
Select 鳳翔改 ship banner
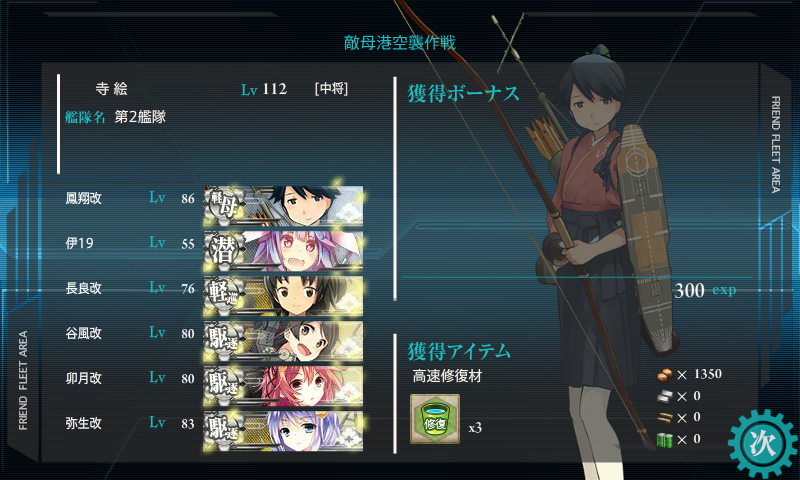pyautogui.click(x=283, y=206)
